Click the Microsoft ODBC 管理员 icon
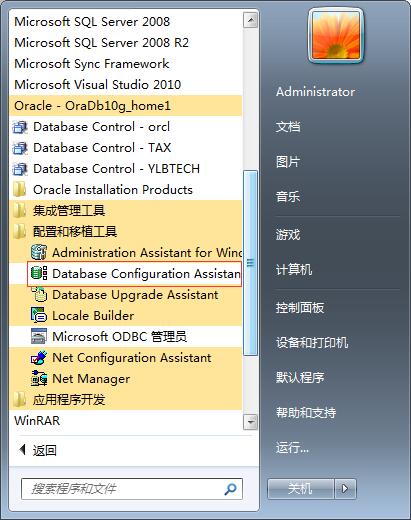 tap(39, 336)
